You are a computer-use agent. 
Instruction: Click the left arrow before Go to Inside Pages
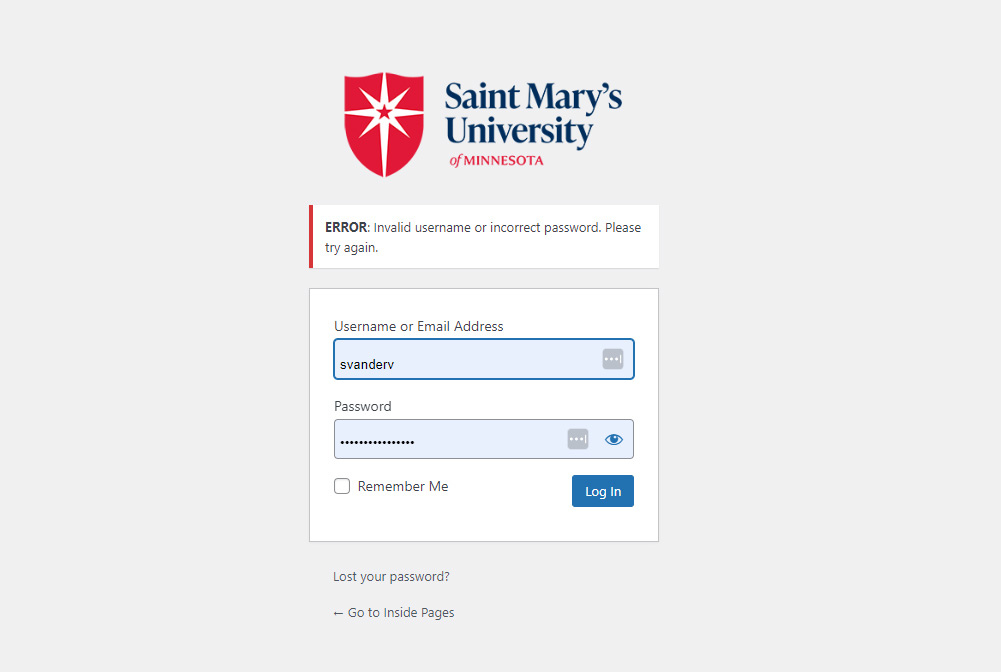coord(338,613)
